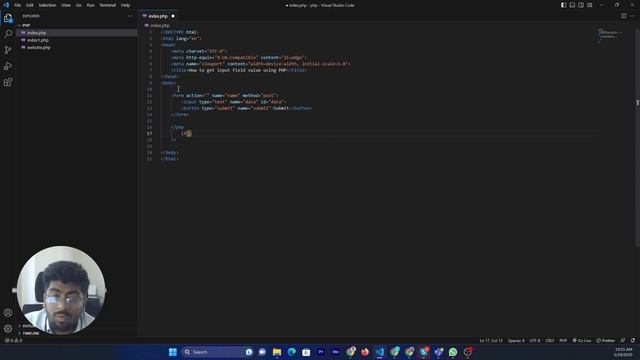This screenshot has width=640, height=360.
Task: Open the Selection menu
Action: (x=47, y=5)
